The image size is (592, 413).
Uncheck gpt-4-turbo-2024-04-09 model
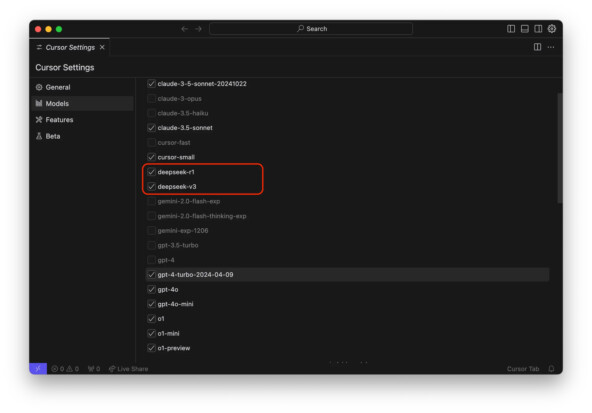151,274
